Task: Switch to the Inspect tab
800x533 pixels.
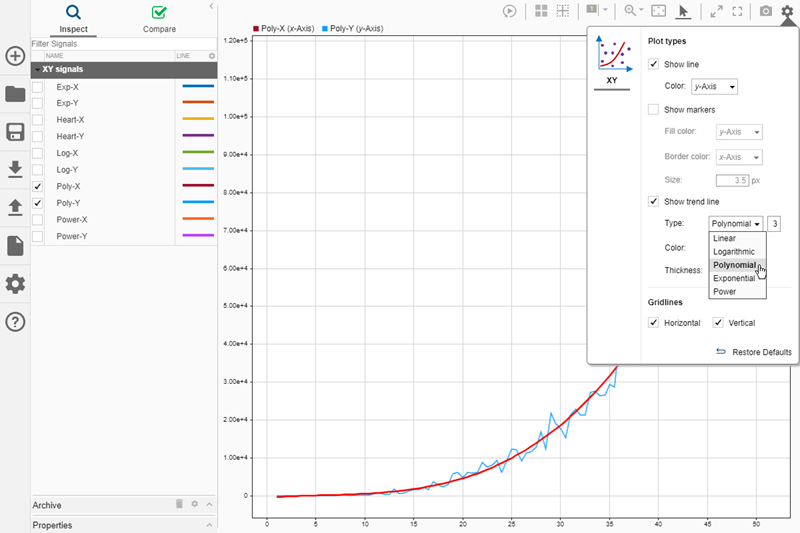Action: click(x=73, y=19)
